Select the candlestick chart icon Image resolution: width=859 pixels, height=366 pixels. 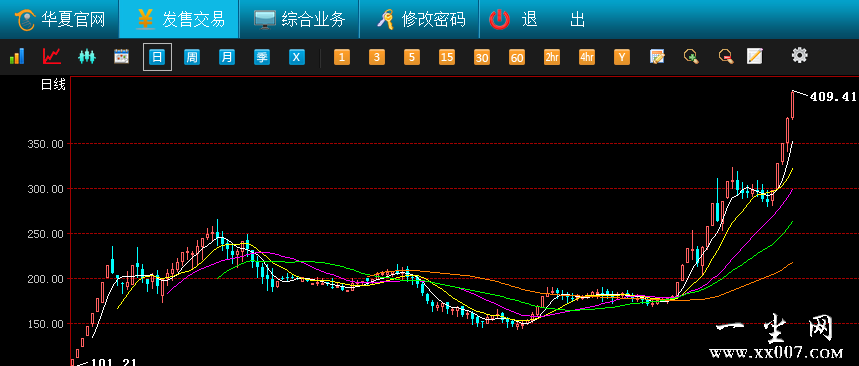(x=87, y=56)
